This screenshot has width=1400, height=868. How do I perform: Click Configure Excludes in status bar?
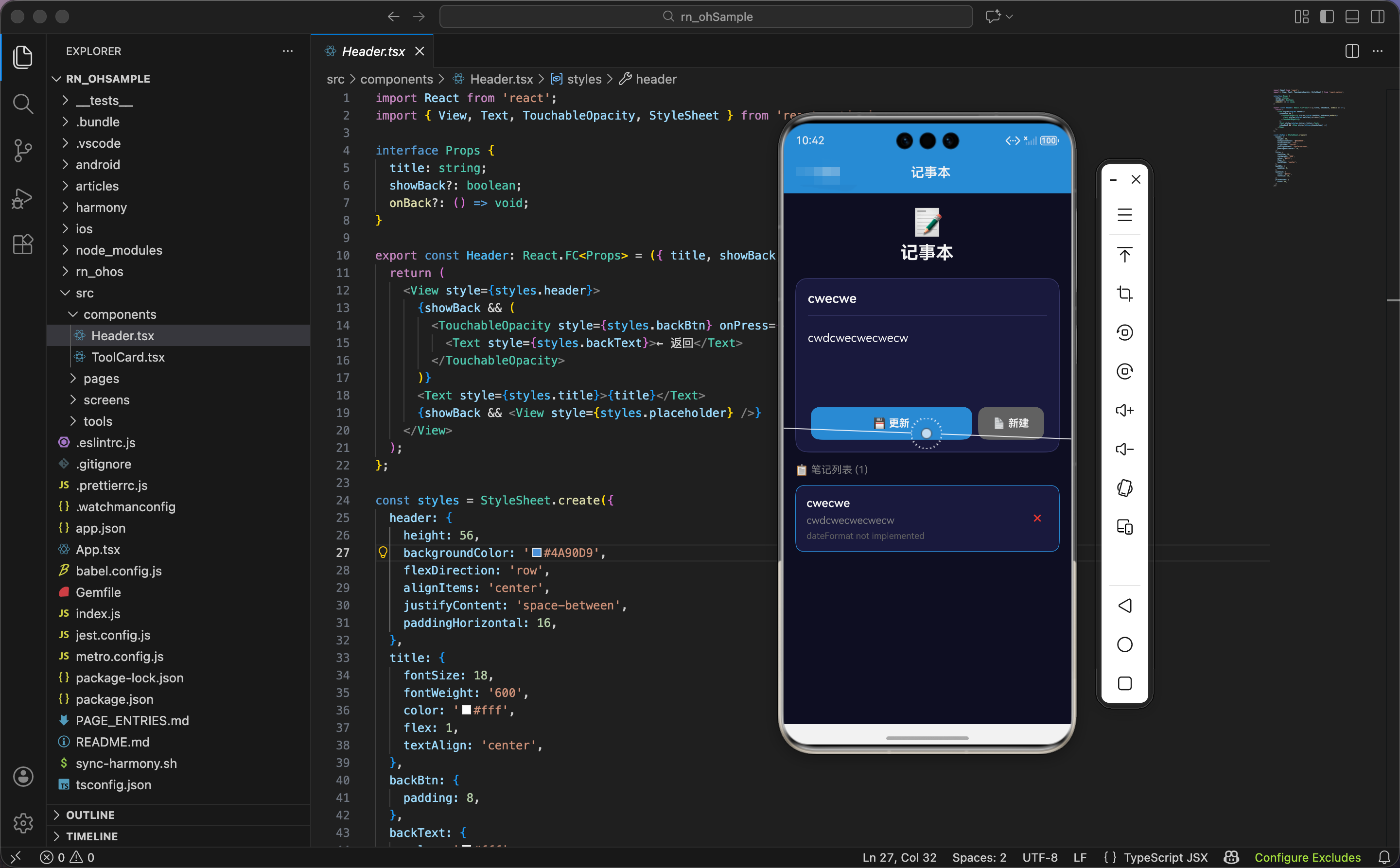coord(1307,856)
